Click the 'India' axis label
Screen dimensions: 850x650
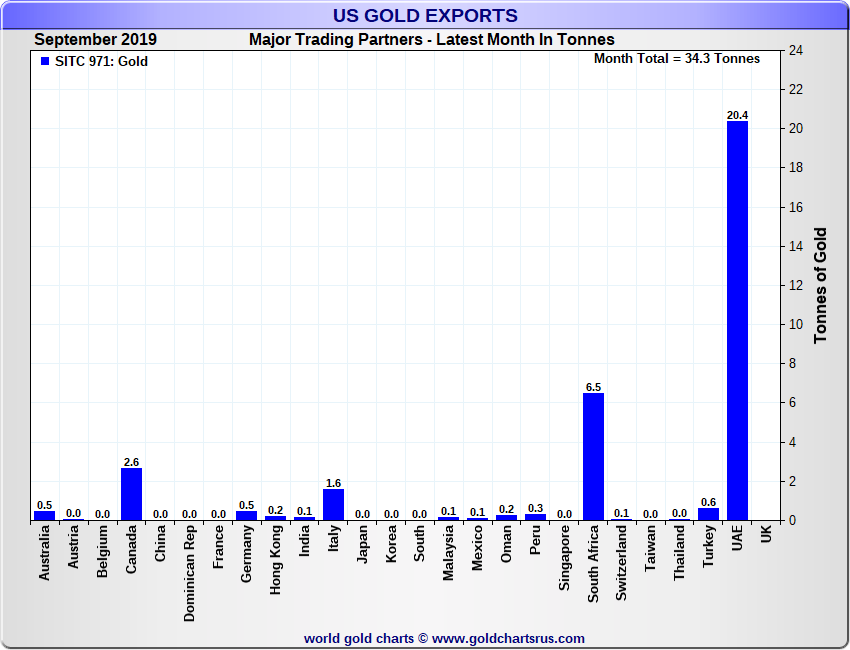[305, 541]
